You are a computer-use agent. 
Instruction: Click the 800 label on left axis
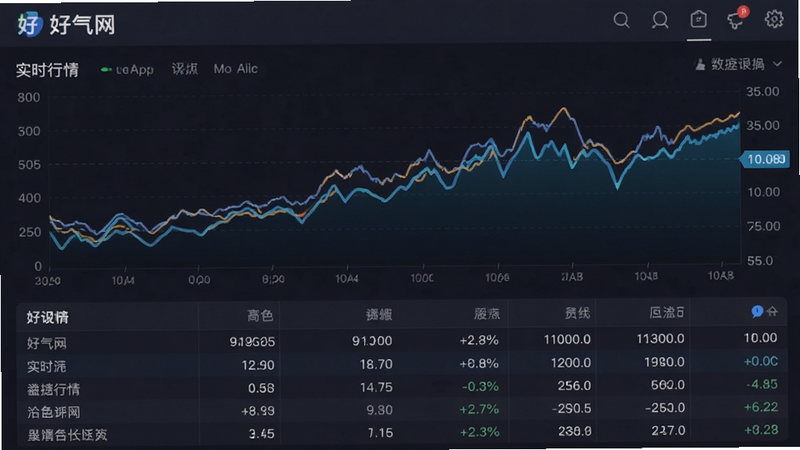[x=29, y=97]
